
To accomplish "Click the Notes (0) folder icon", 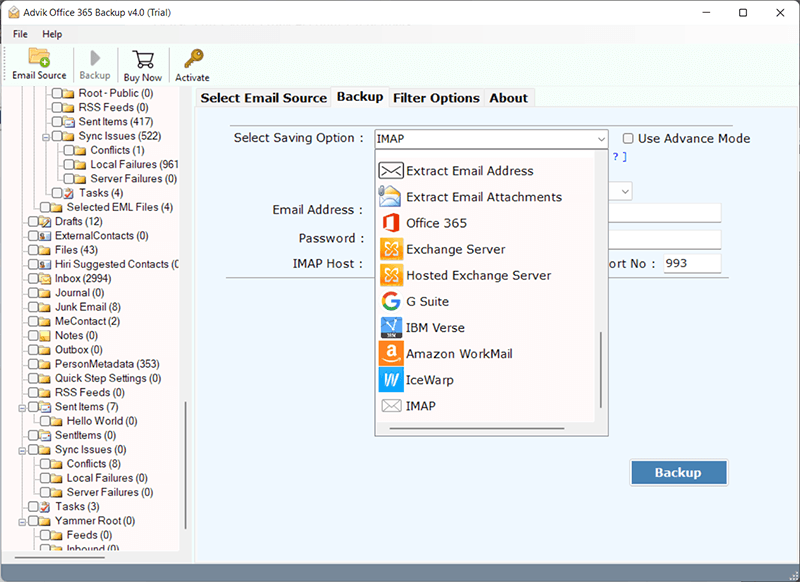I will [x=45, y=336].
